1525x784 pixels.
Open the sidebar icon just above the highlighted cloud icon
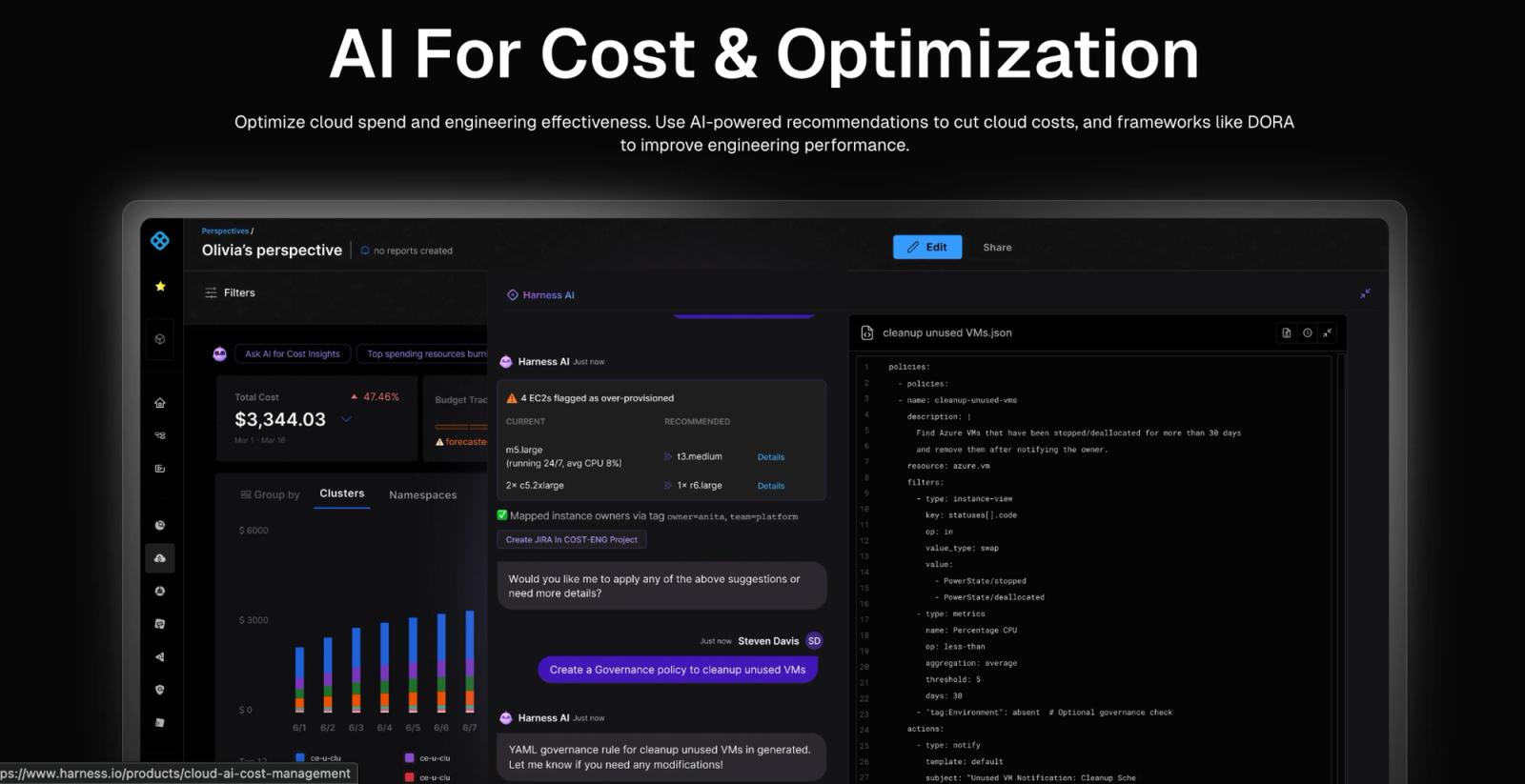(160, 525)
